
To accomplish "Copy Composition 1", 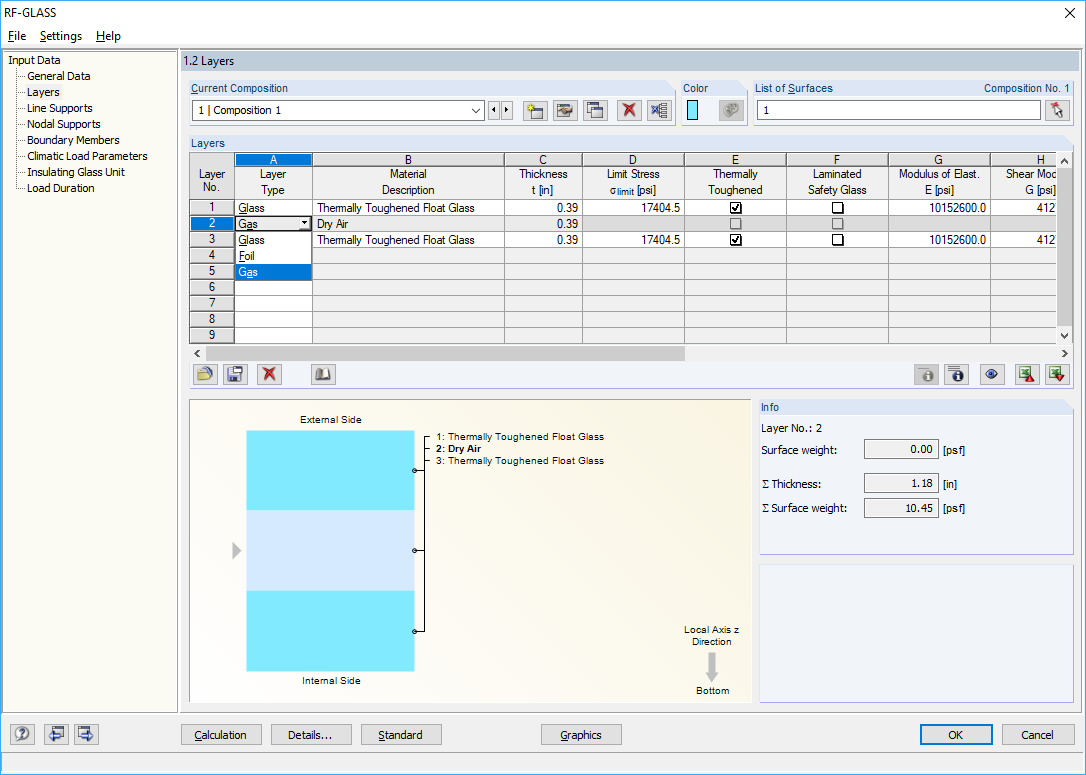I will click(595, 110).
